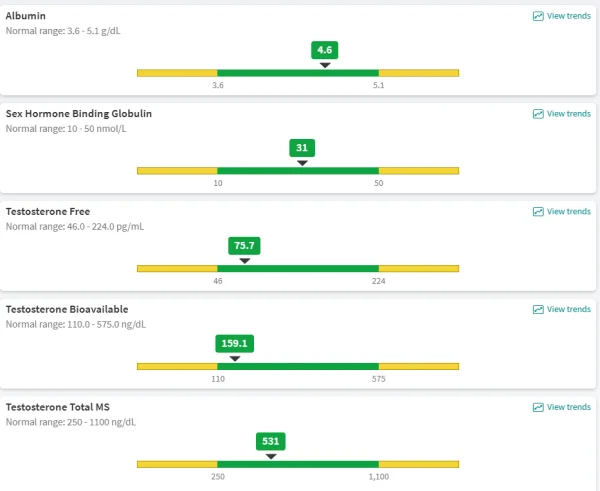600x491 pixels.
Task: Click the trend chart icon for Albumin
Action: click(x=538, y=16)
